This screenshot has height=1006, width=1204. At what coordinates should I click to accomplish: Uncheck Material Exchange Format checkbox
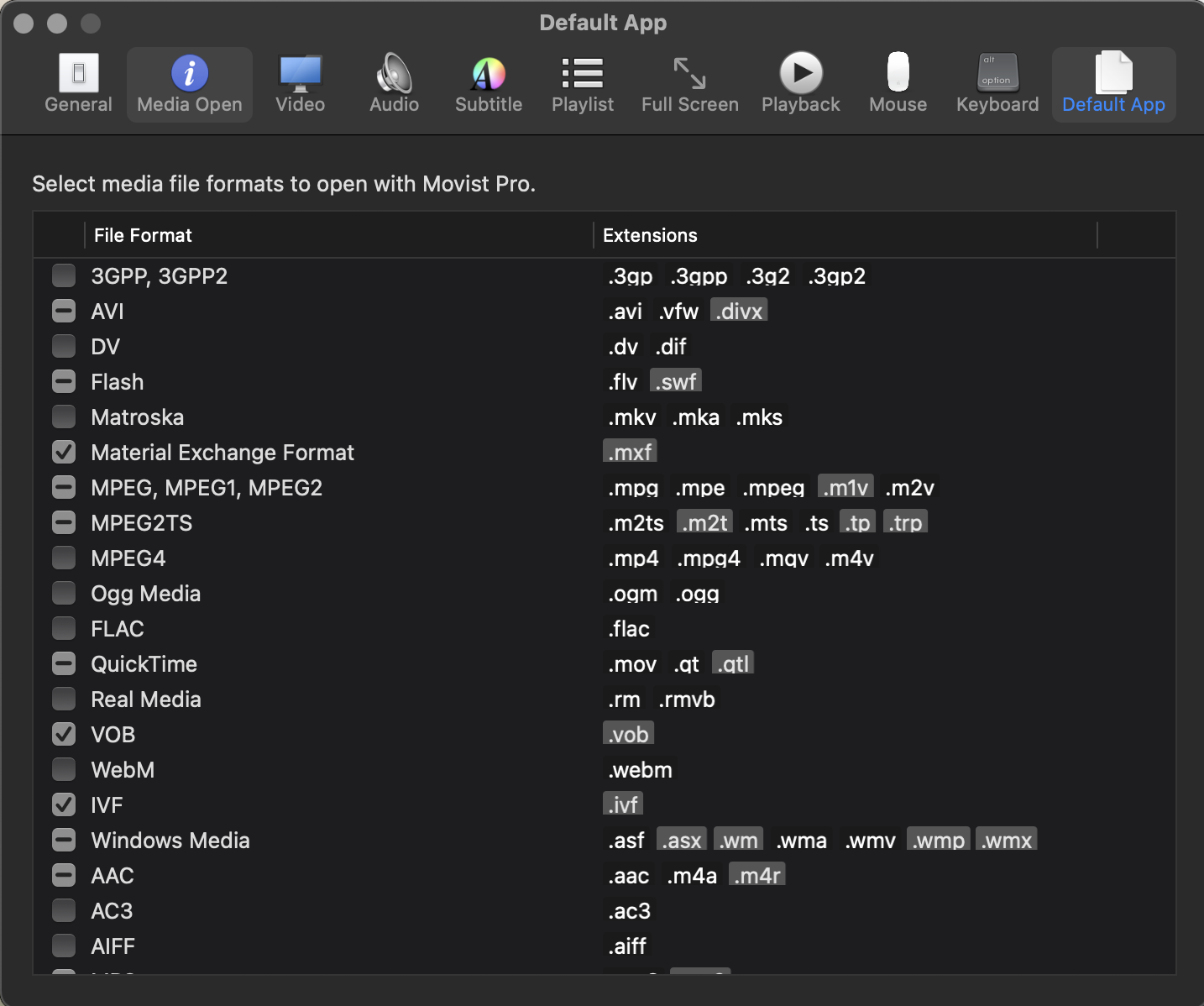[x=64, y=453]
